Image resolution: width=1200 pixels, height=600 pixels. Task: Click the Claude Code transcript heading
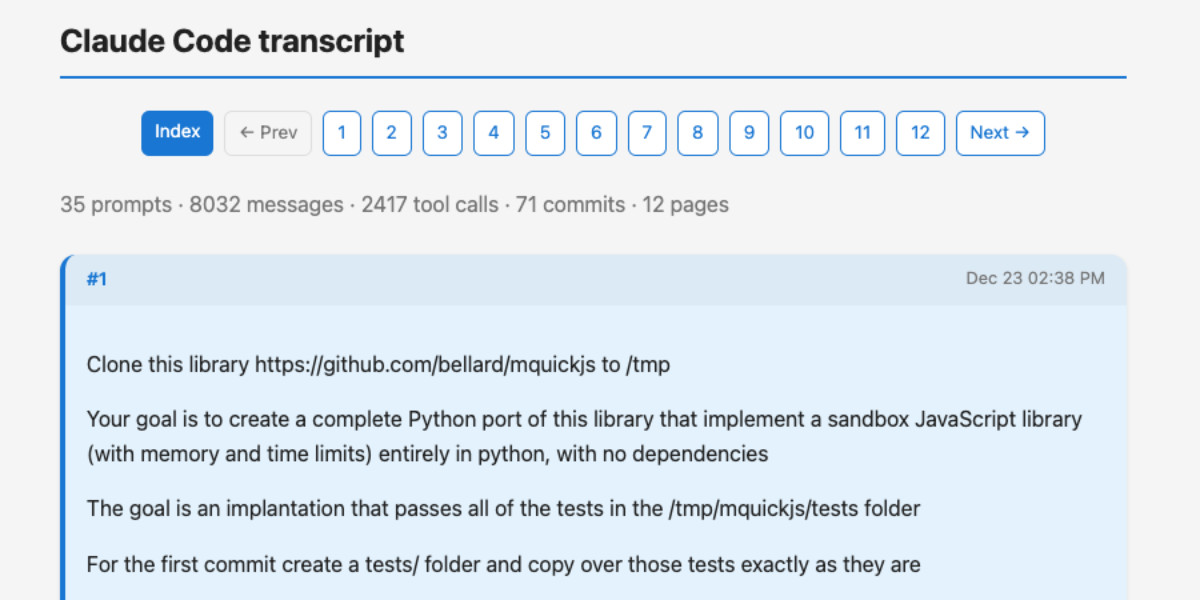[231, 41]
